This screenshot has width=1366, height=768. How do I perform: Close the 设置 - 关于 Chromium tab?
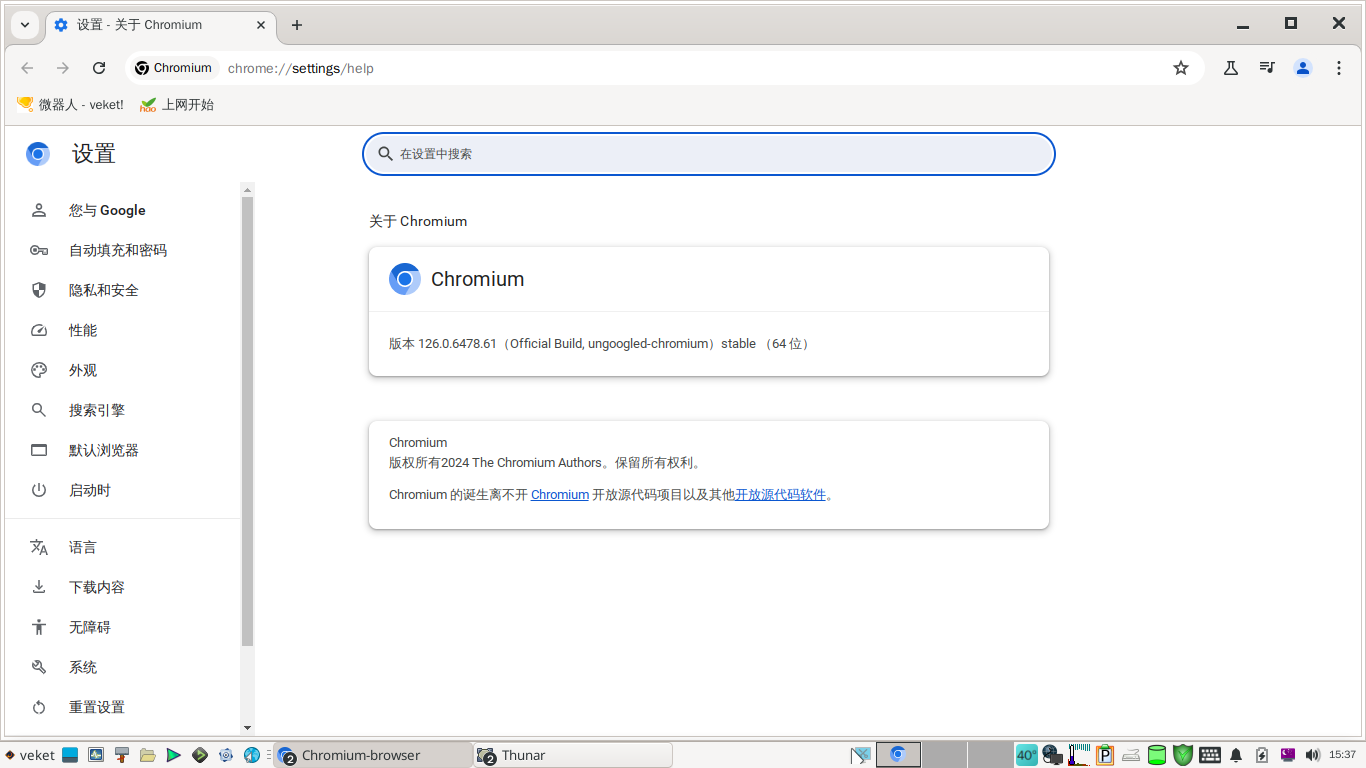pyautogui.click(x=261, y=25)
